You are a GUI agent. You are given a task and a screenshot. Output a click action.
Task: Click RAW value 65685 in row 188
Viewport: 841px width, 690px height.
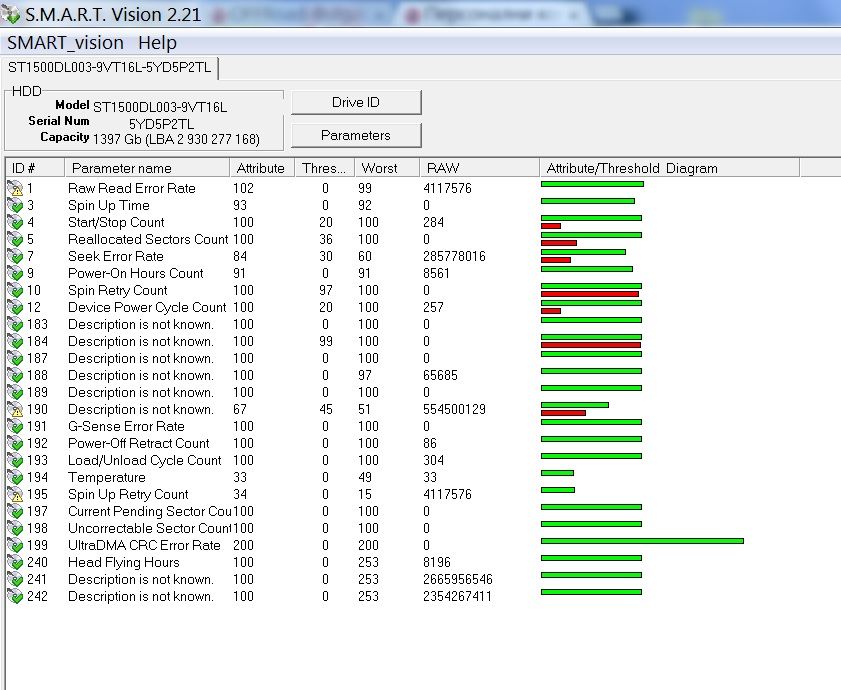click(x=440, y=376)
